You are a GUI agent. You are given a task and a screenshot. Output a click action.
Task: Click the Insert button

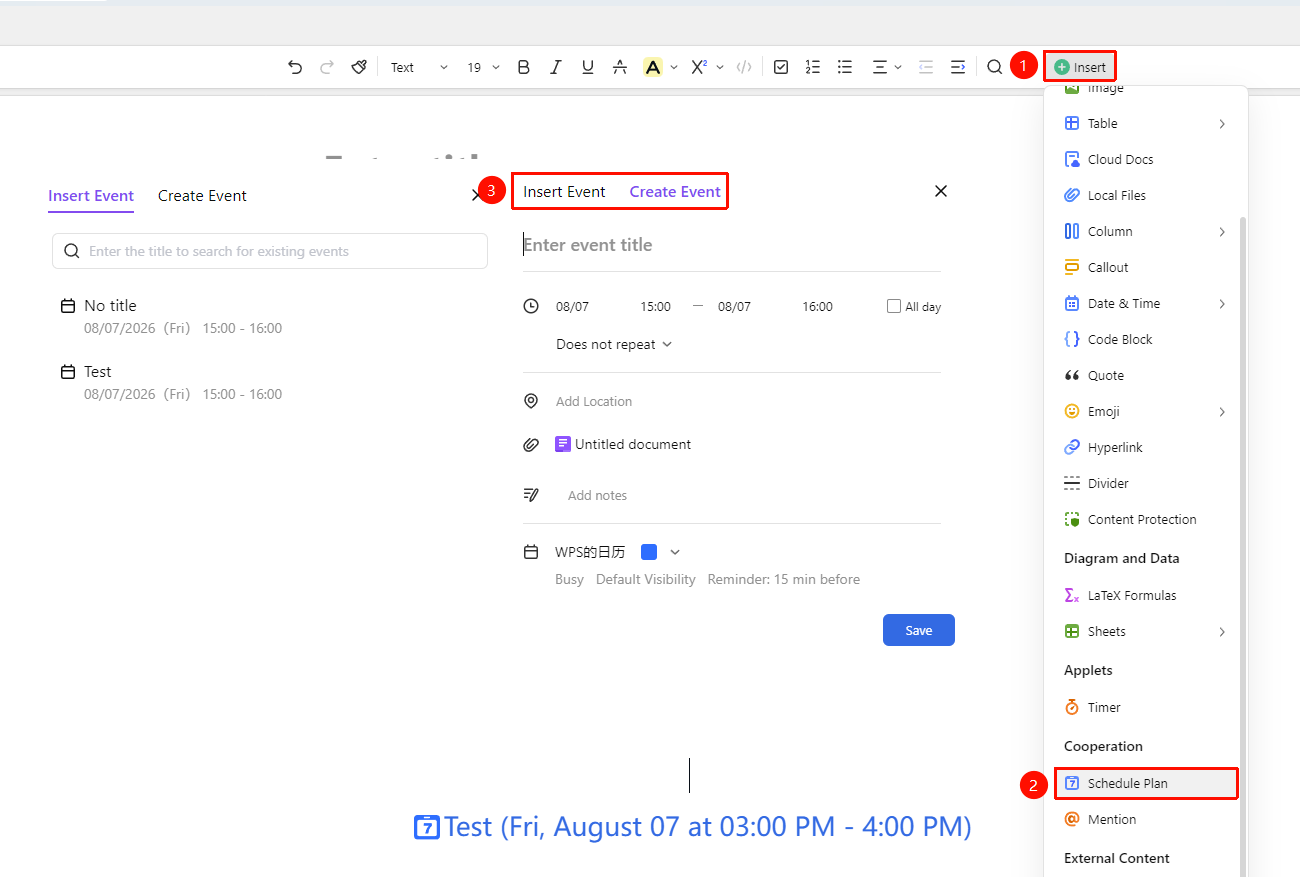1080,67
